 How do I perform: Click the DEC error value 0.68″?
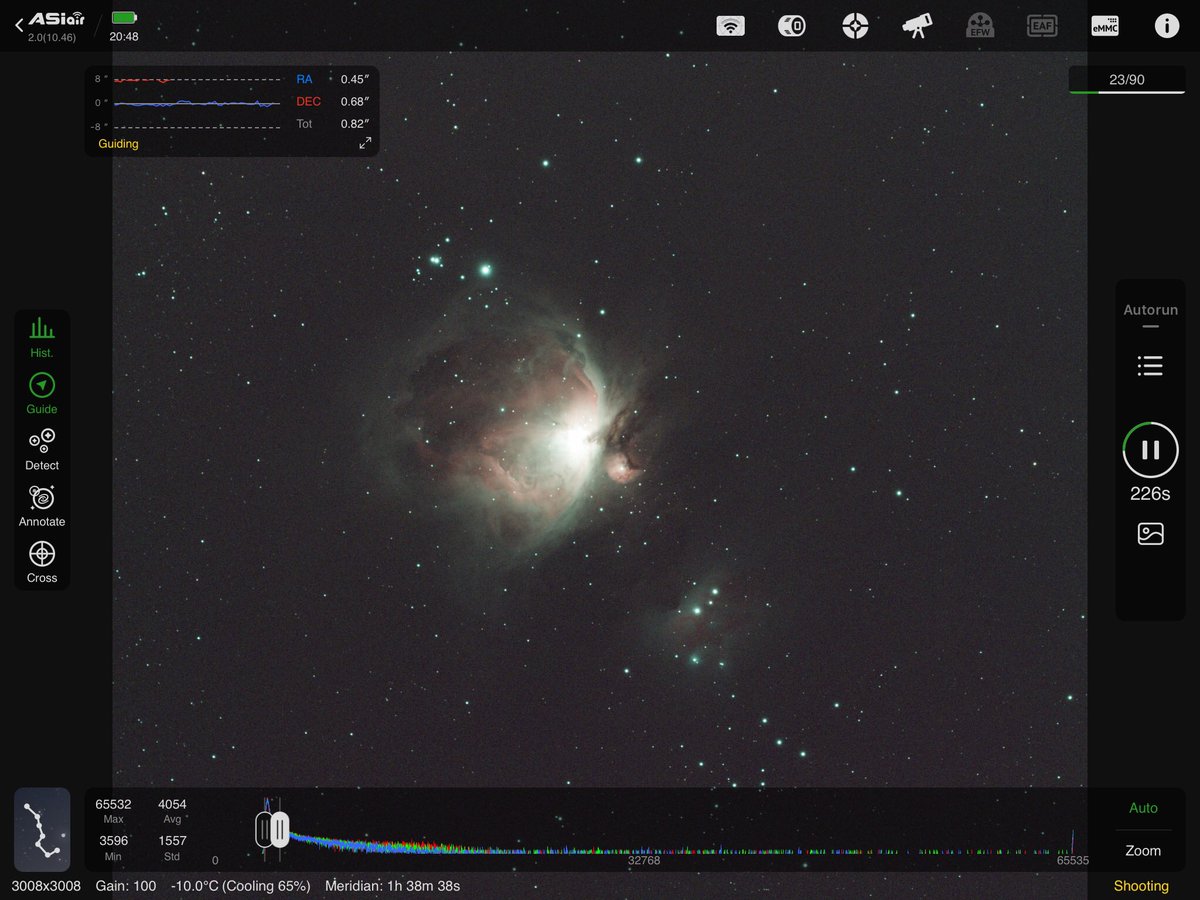click(x=355, y=102)
